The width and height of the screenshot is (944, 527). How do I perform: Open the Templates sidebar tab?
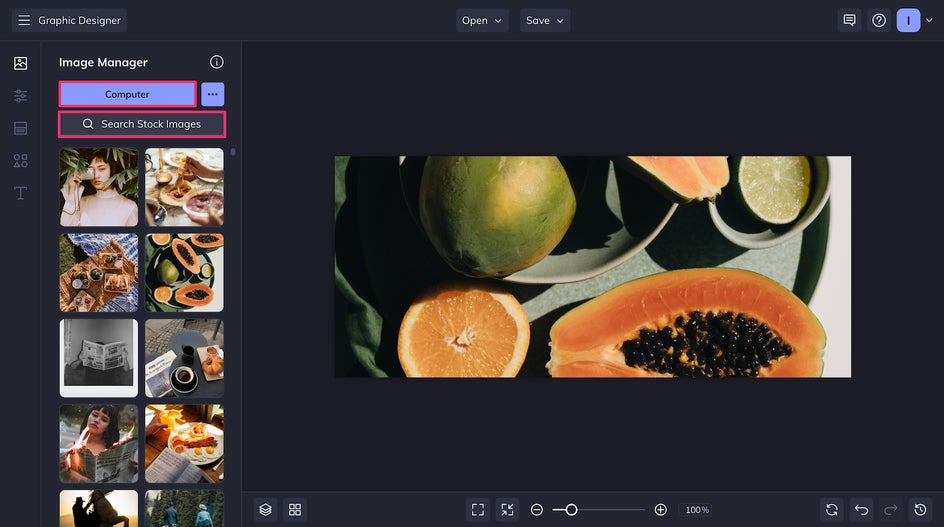(x=20, y=128)
